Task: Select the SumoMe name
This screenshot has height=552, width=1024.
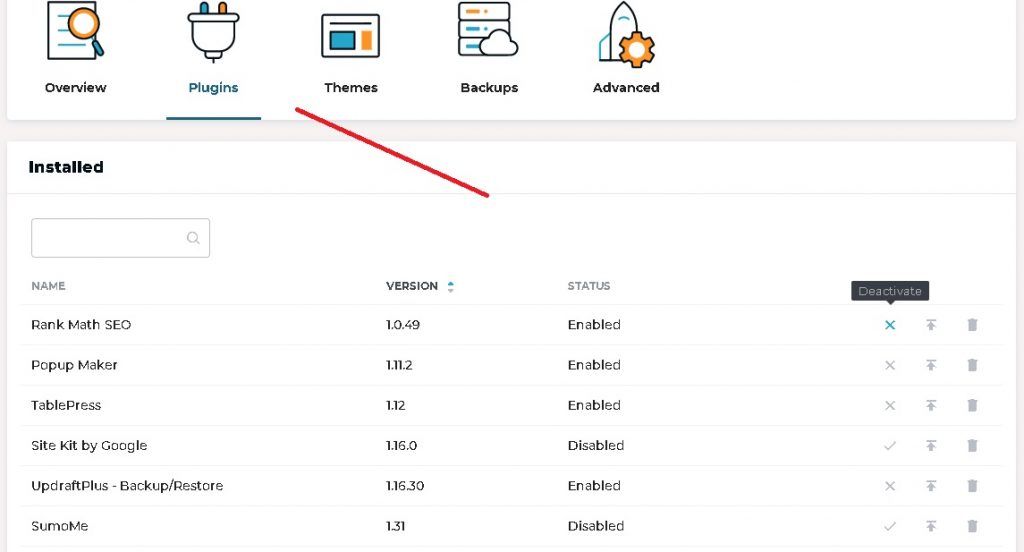Action: tap(59, 526)
